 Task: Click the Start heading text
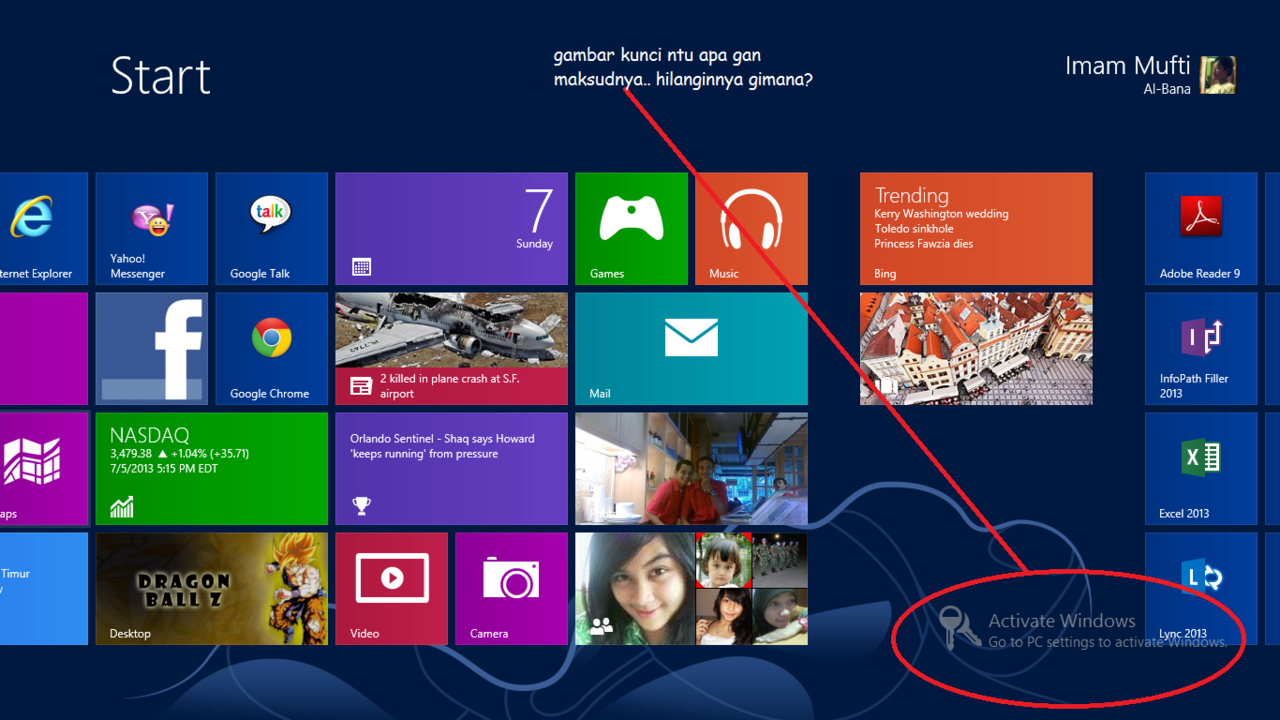coord(161,76)
